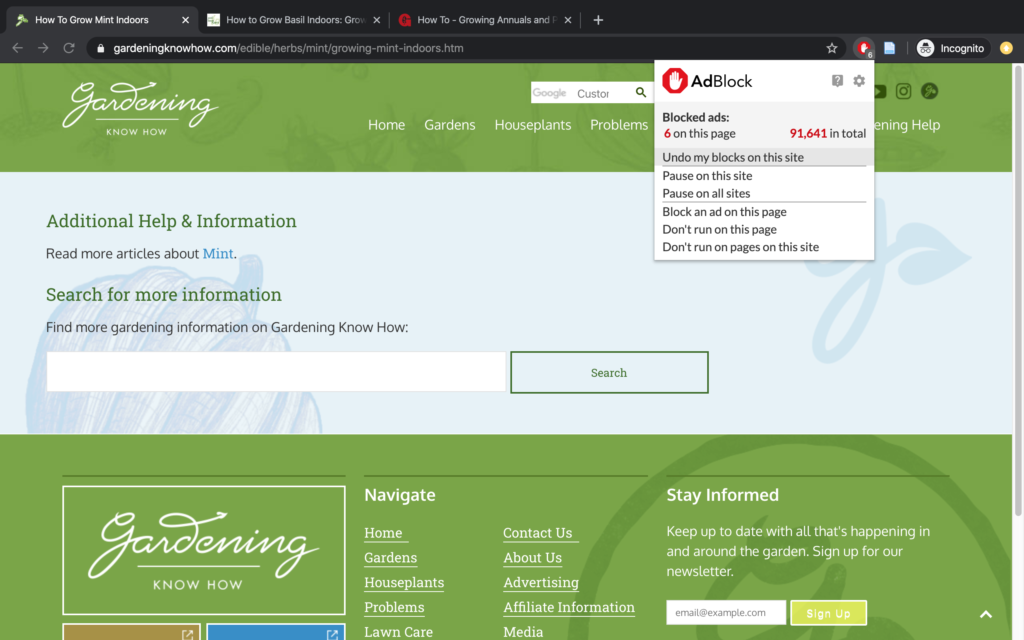Open the Houseplants nav menu item

coord(532,125)
